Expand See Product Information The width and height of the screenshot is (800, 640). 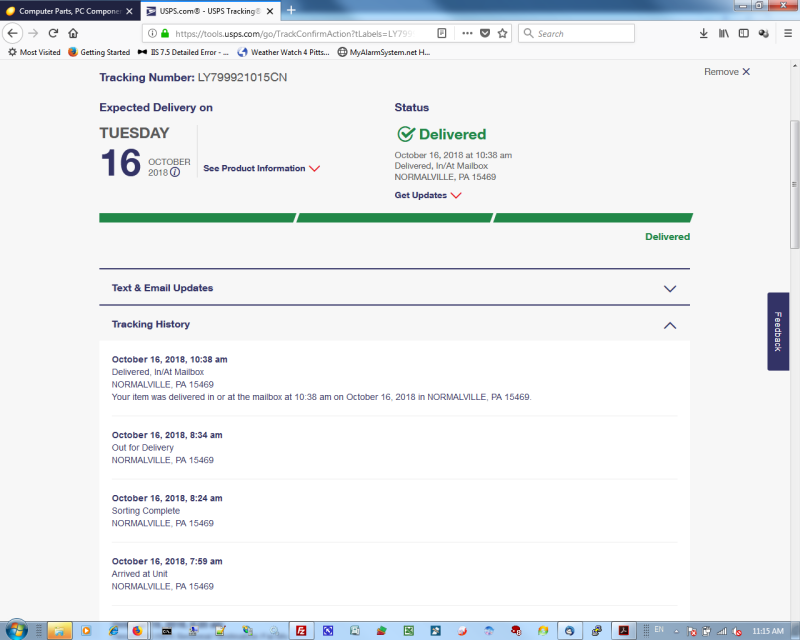click(261, 169)
